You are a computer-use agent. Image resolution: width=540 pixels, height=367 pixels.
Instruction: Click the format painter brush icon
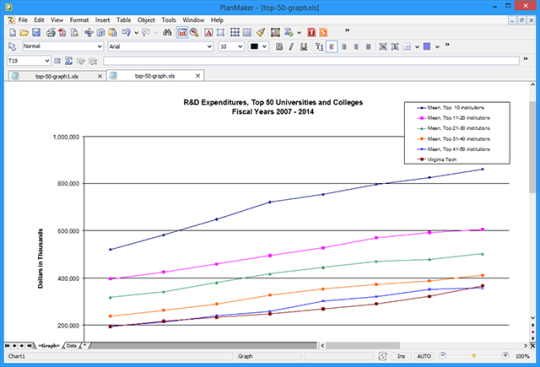pyautogui.click(x=260, y=32)
